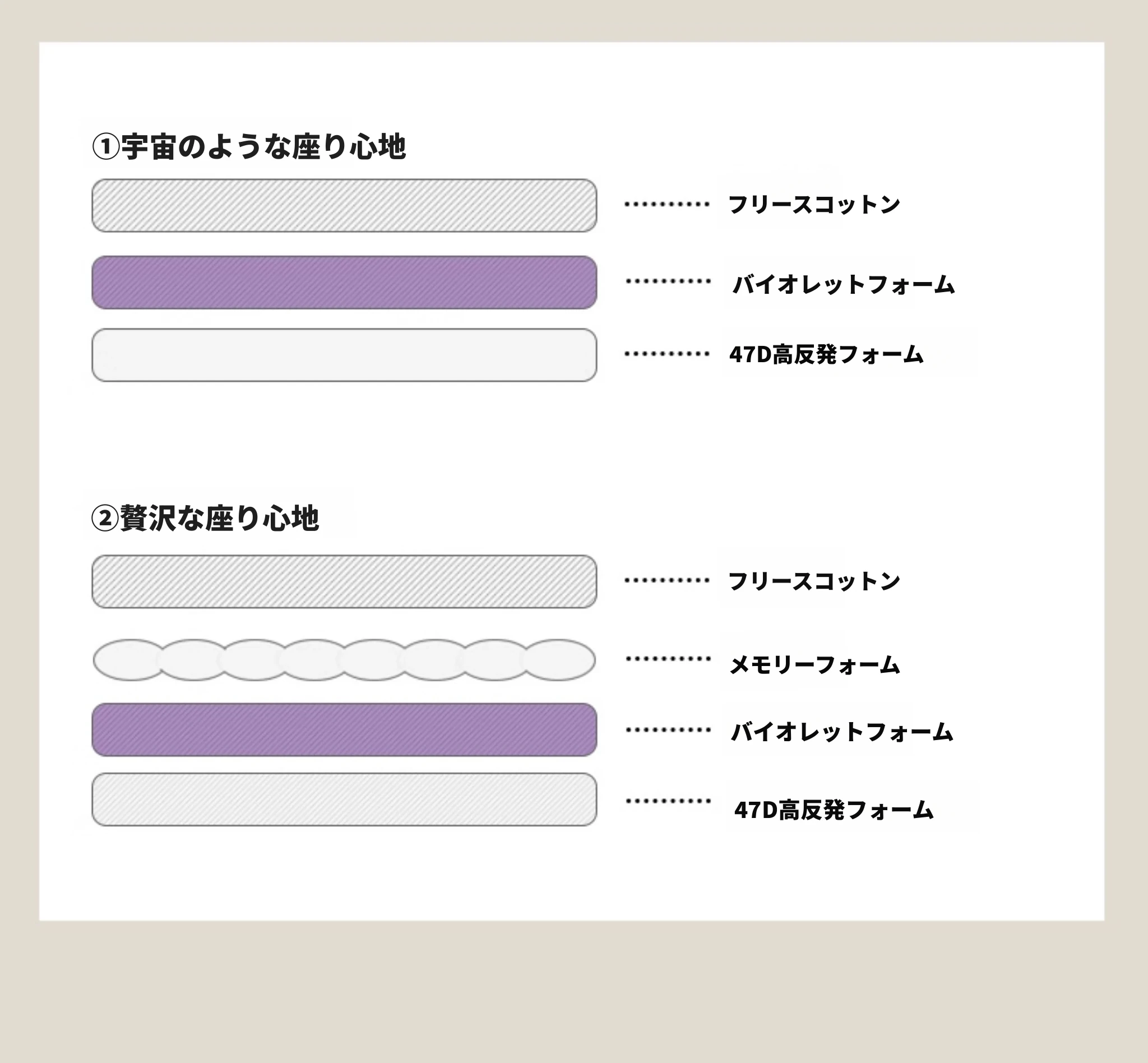Click the バイオレットフォーム label in section ②
Viewport: 1148px width, 1063px height.
(842, 732)
